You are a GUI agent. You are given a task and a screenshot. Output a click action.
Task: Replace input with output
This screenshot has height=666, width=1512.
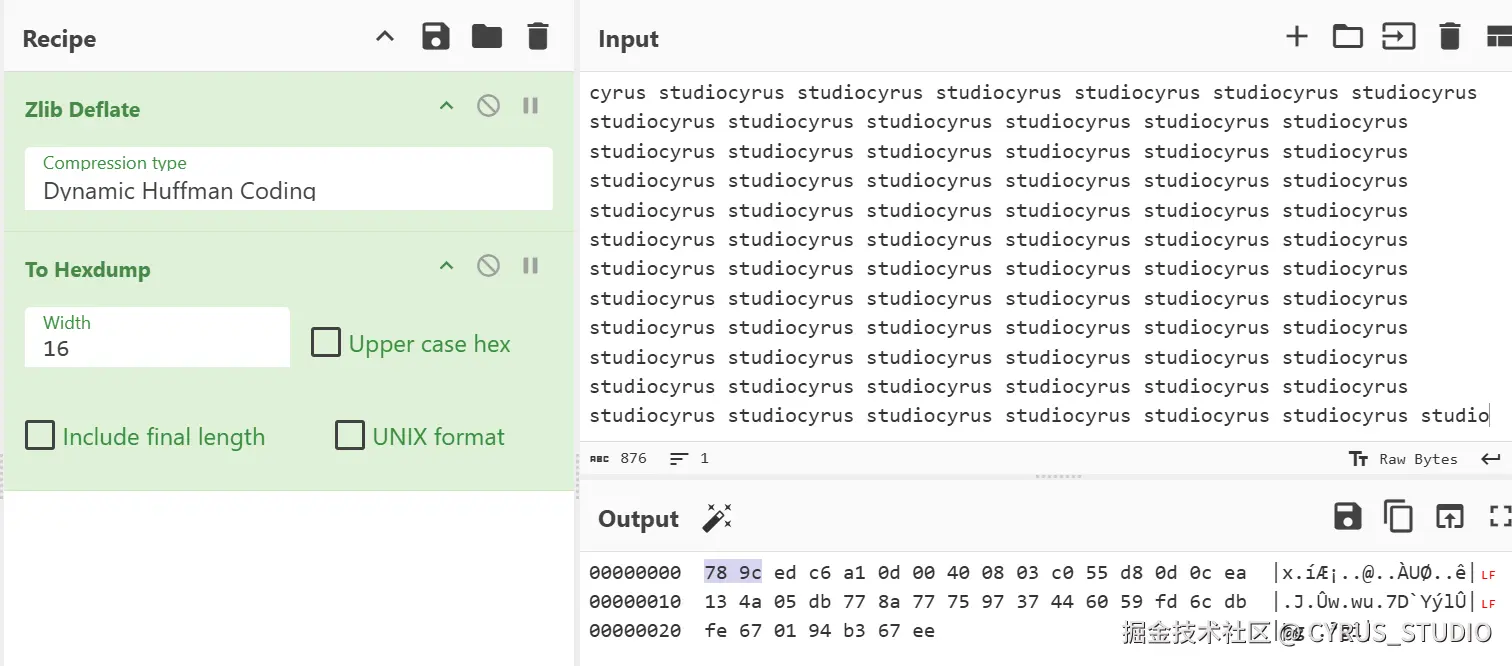pos(1449,516)
